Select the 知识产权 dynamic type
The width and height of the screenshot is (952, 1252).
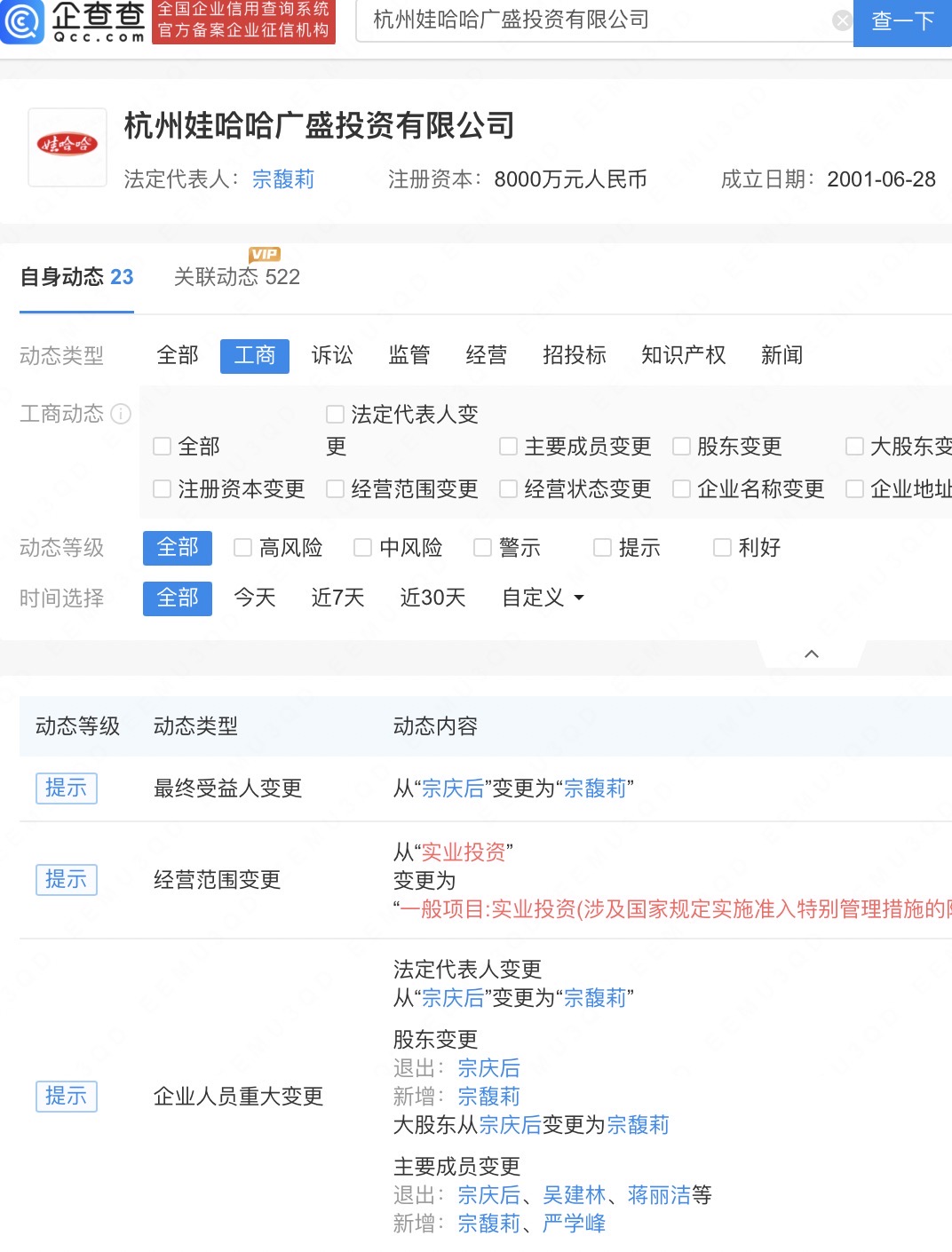[x=684, y=356]
